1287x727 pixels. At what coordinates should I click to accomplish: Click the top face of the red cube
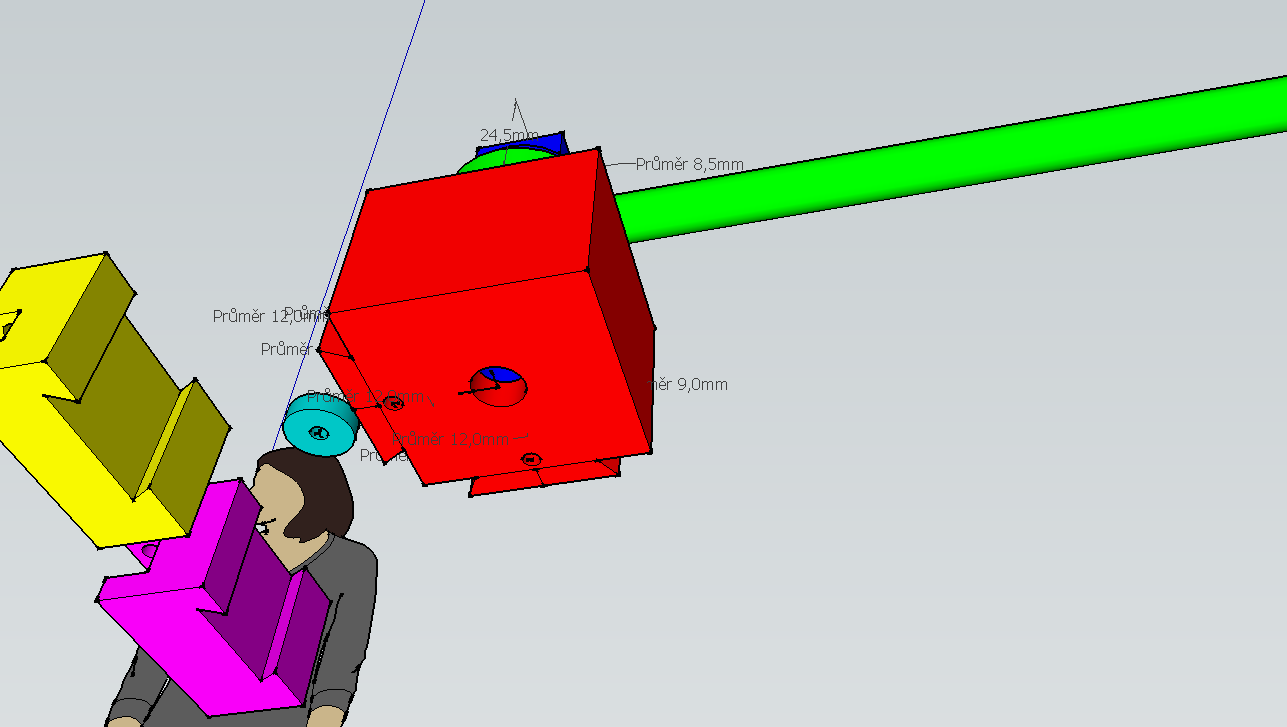(x=470, y=240)
